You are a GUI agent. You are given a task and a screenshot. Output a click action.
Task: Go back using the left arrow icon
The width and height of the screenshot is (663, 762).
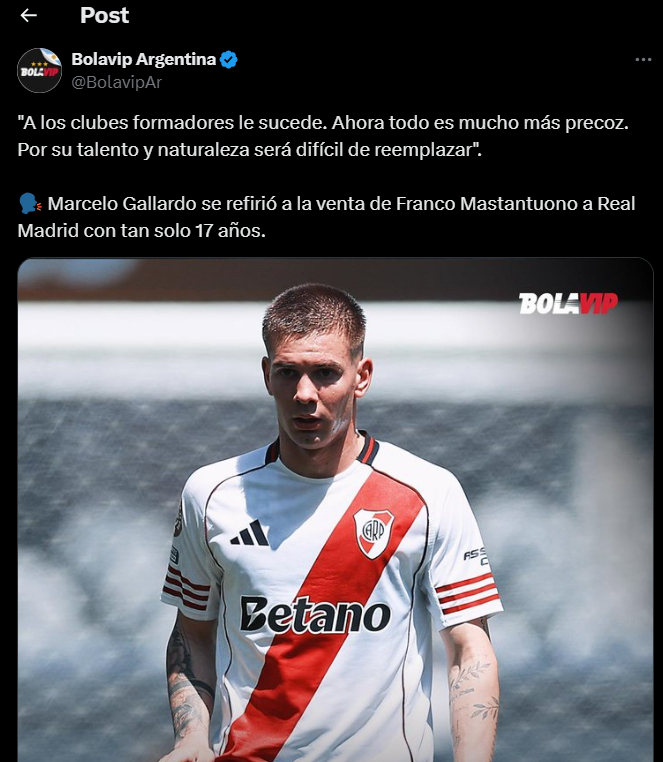pos(29,16)
